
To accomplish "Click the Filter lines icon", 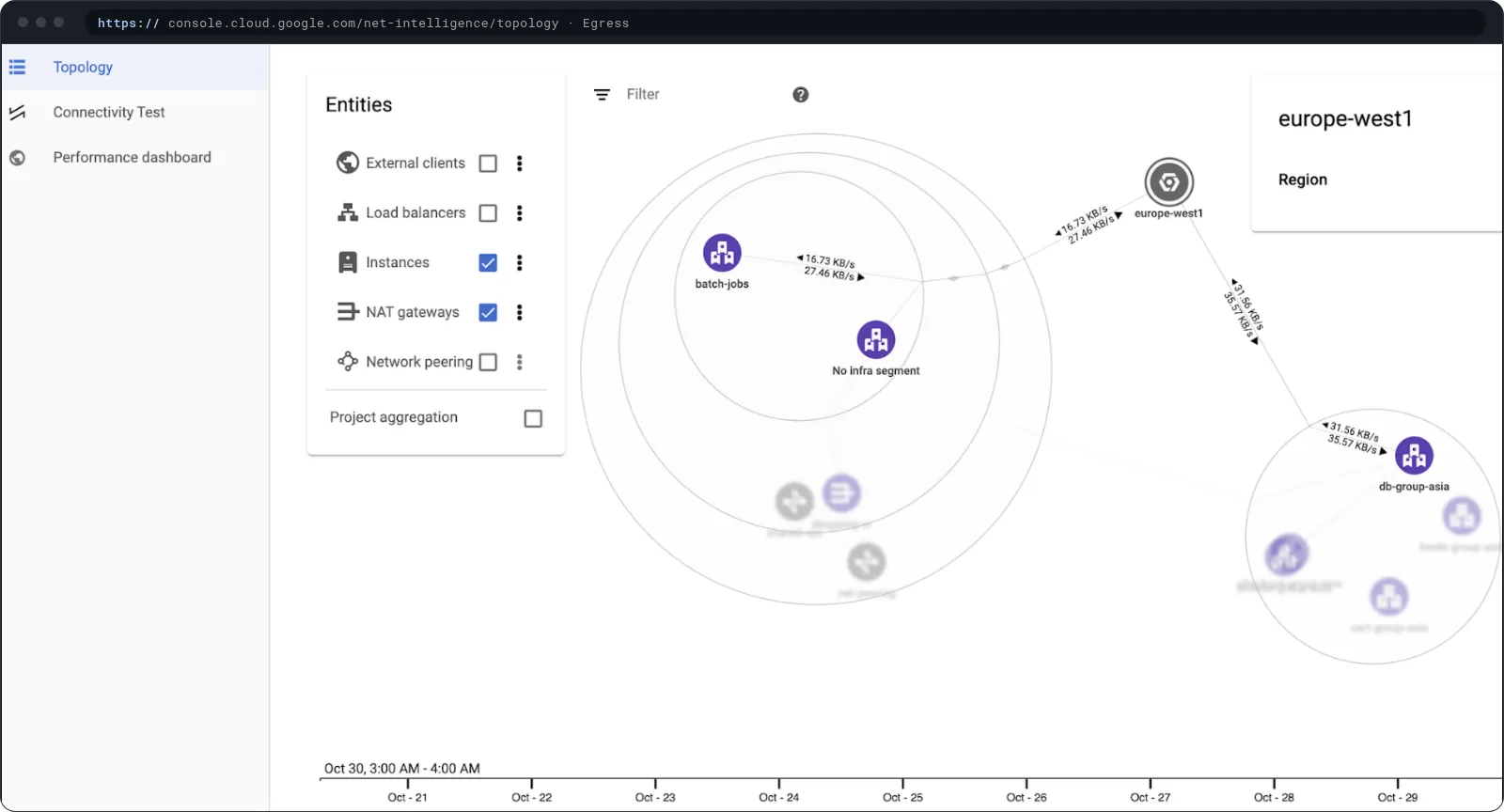I will pos(602,95).
